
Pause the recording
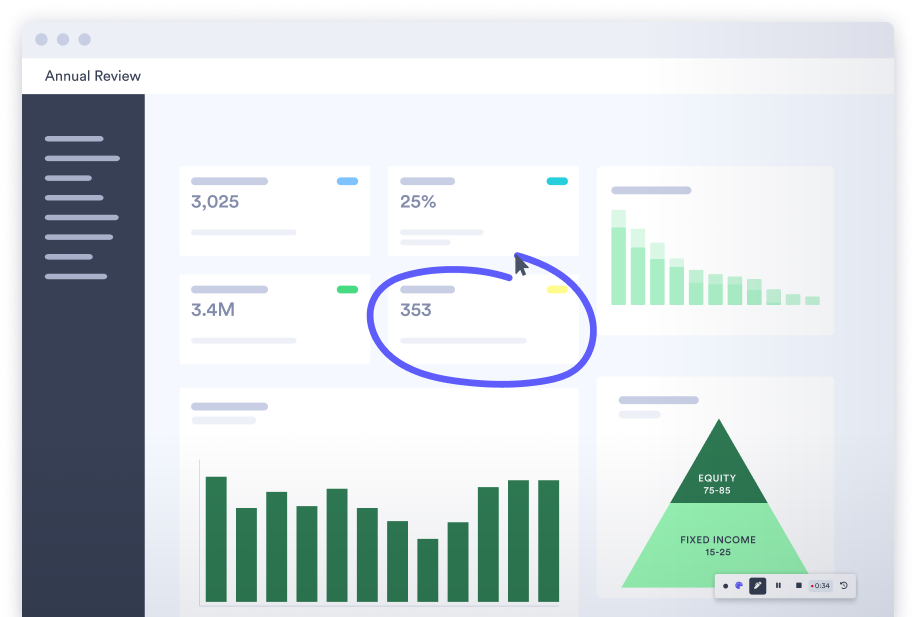pyautogui.click(x=778, y=586)
